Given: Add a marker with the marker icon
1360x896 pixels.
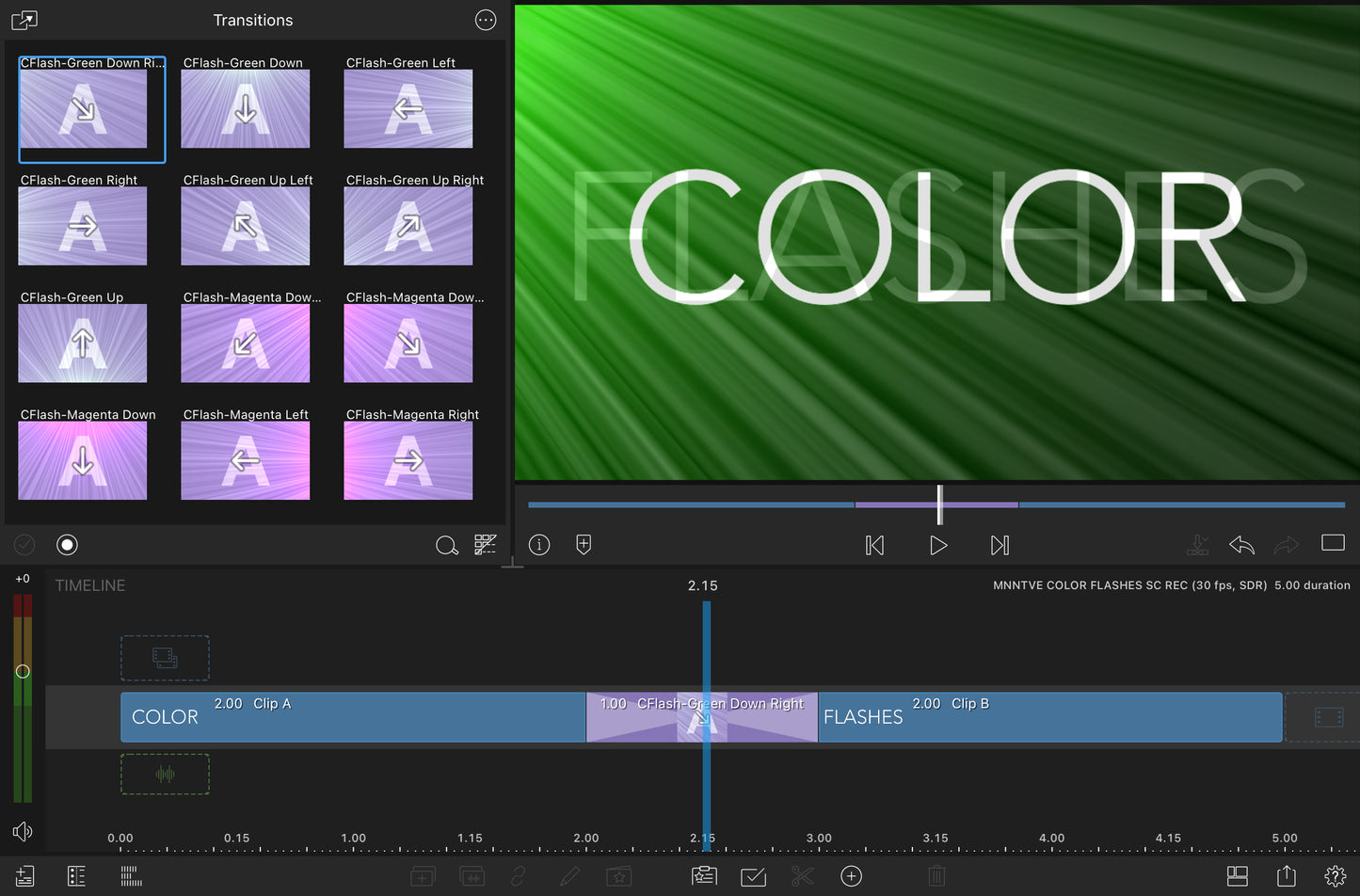Looking at the screenshot, I should pyautogui.click(x=584, y=545).
